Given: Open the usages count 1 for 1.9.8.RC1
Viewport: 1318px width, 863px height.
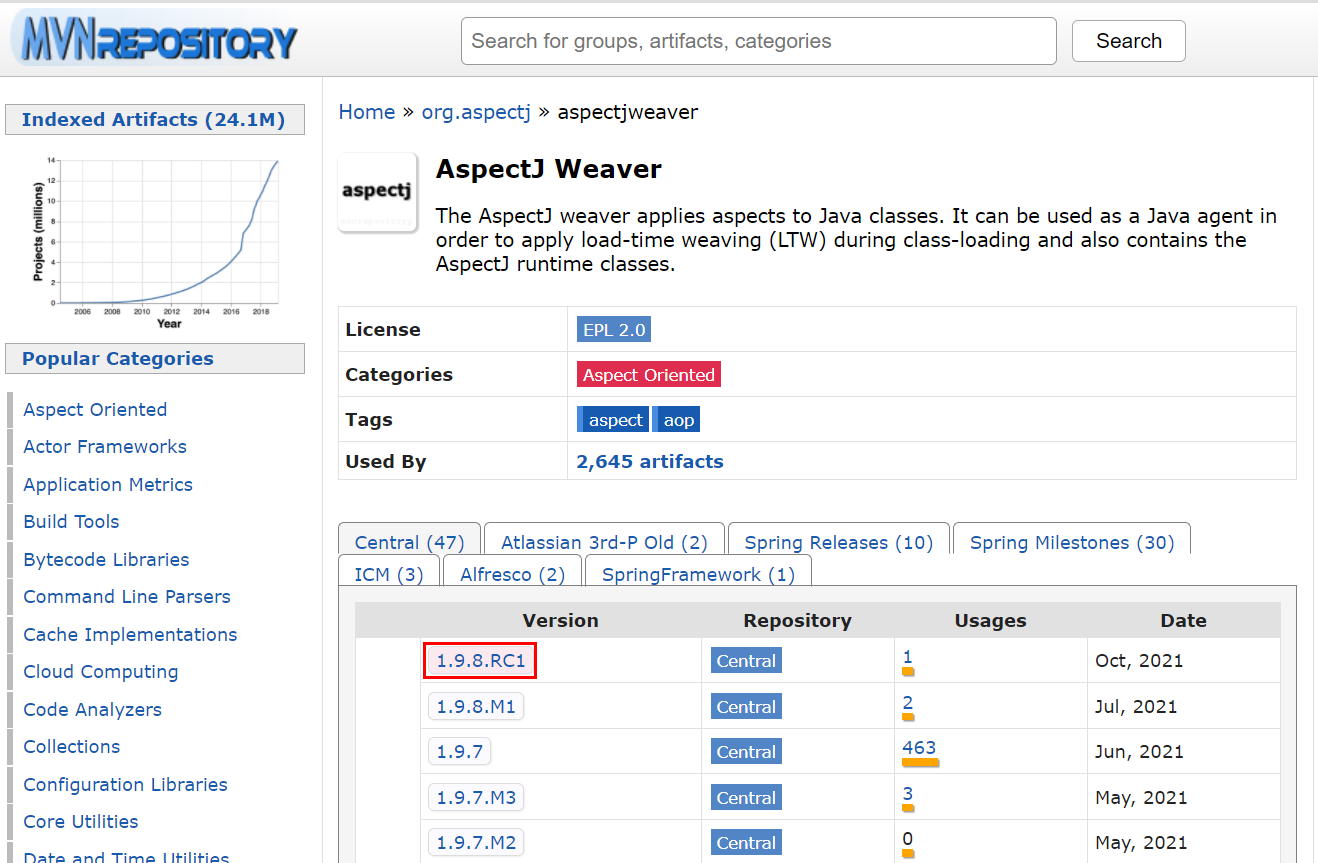Looking at the screenshot, I should coord(907,657).
